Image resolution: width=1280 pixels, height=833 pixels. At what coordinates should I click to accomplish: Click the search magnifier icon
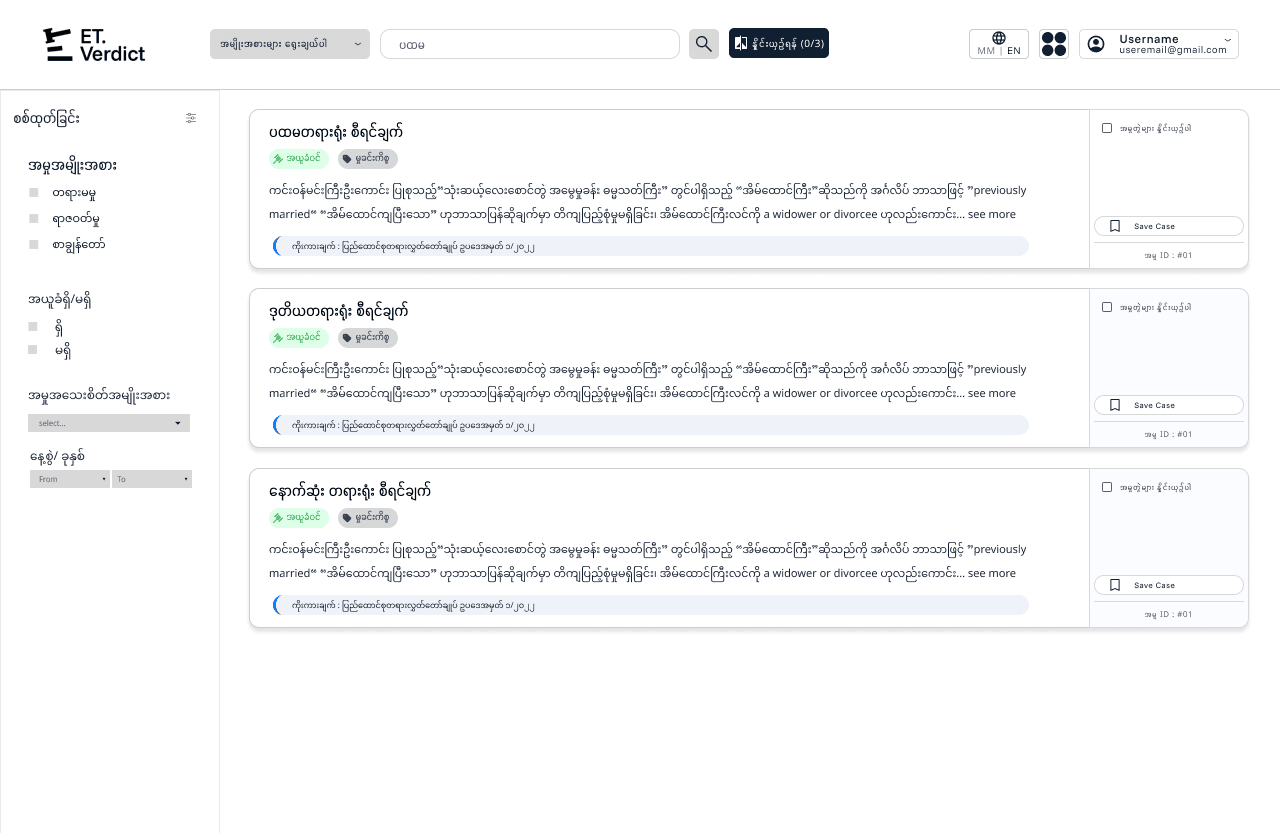point(703,43)
